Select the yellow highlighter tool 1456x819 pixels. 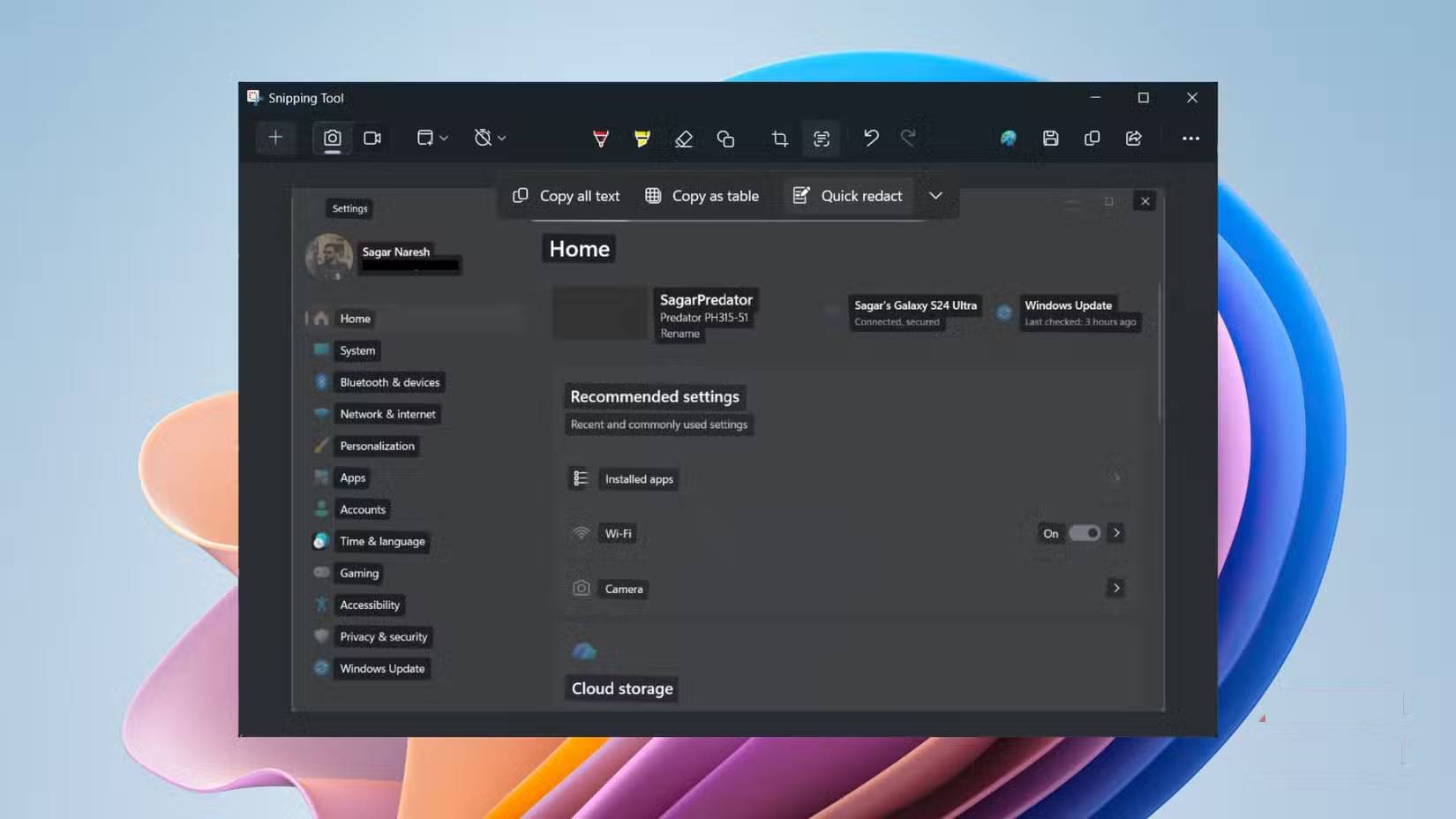tap(642, 139)
